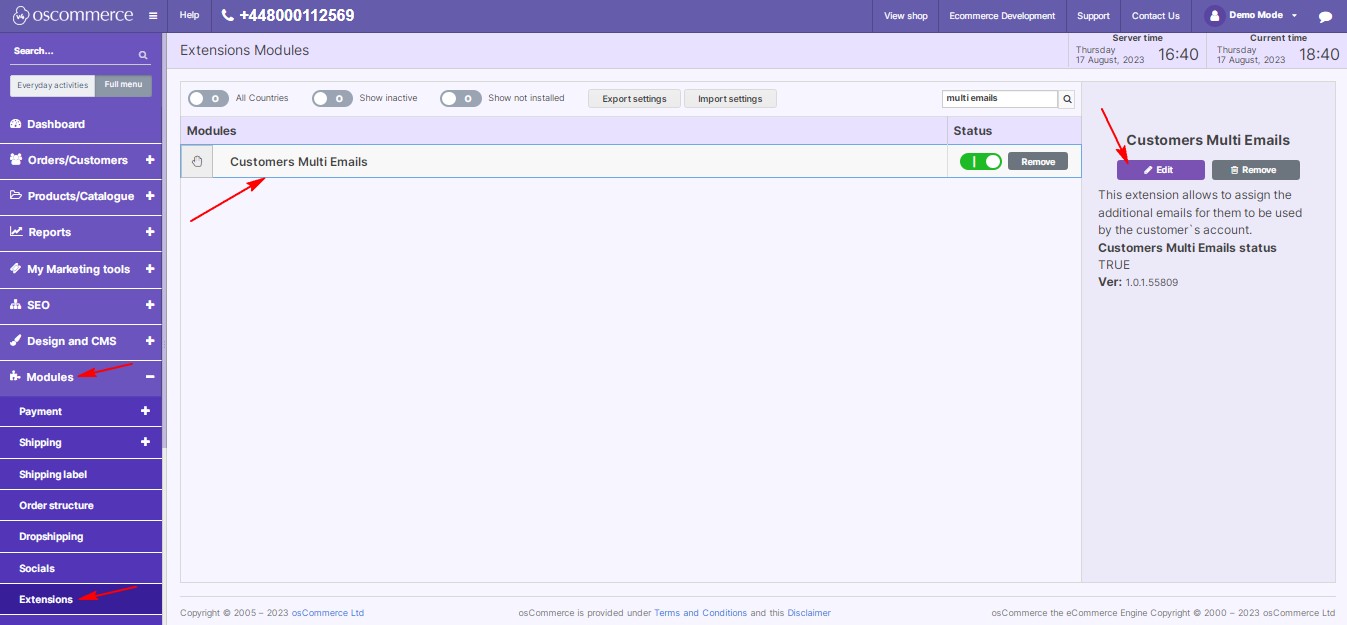Open Dropshipping submenu item
1347x625 pixels.
[x=81, y=536]
